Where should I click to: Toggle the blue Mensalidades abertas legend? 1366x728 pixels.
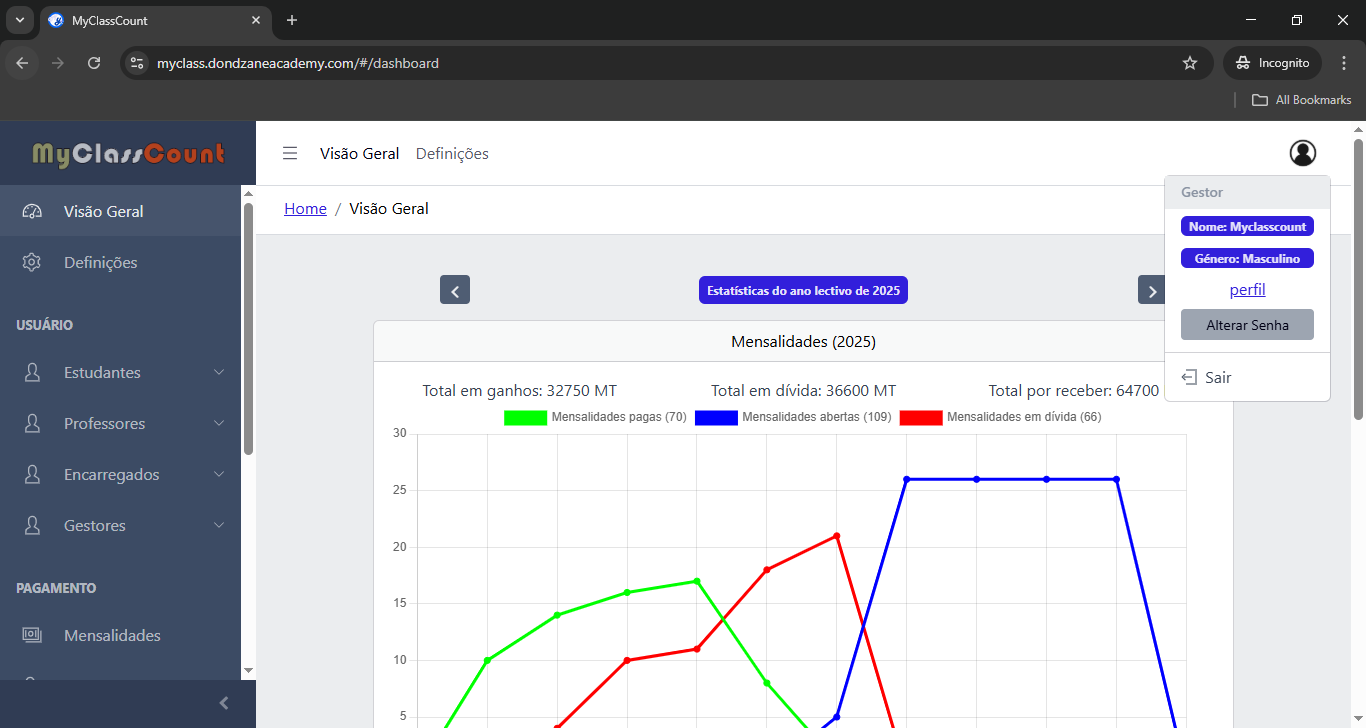click(716, 417)
